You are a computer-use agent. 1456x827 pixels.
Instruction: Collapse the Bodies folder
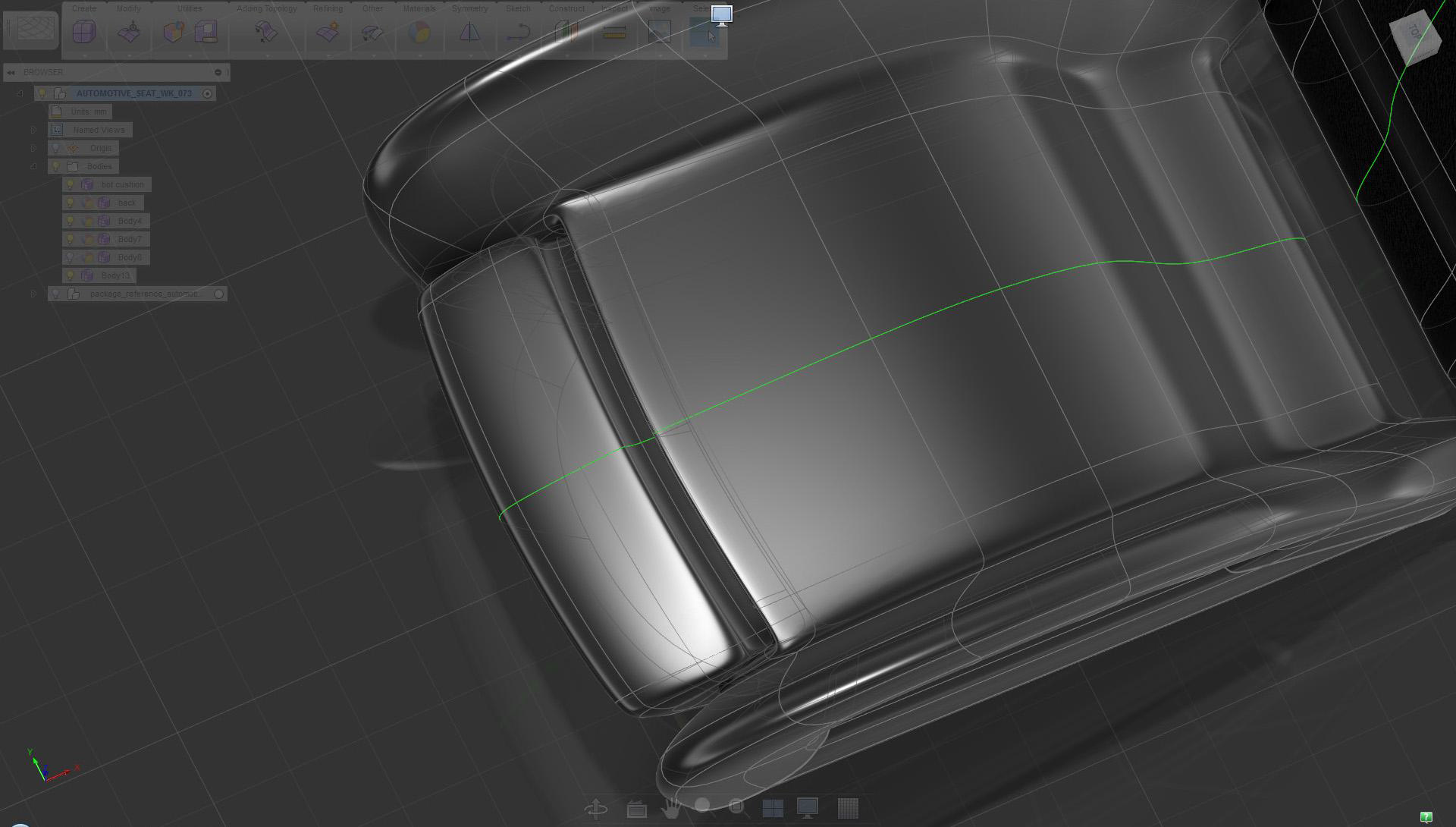pyautogui.click(x=33, y=166)
